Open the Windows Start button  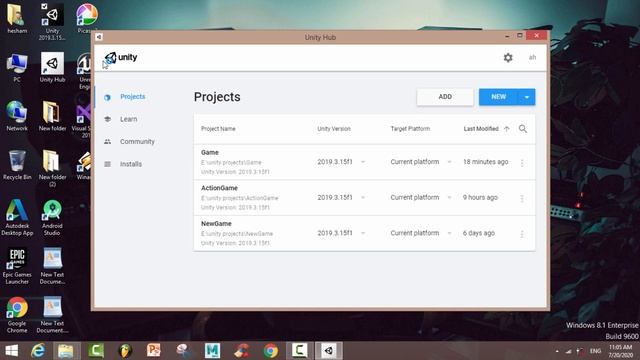(x=11, y=351)
